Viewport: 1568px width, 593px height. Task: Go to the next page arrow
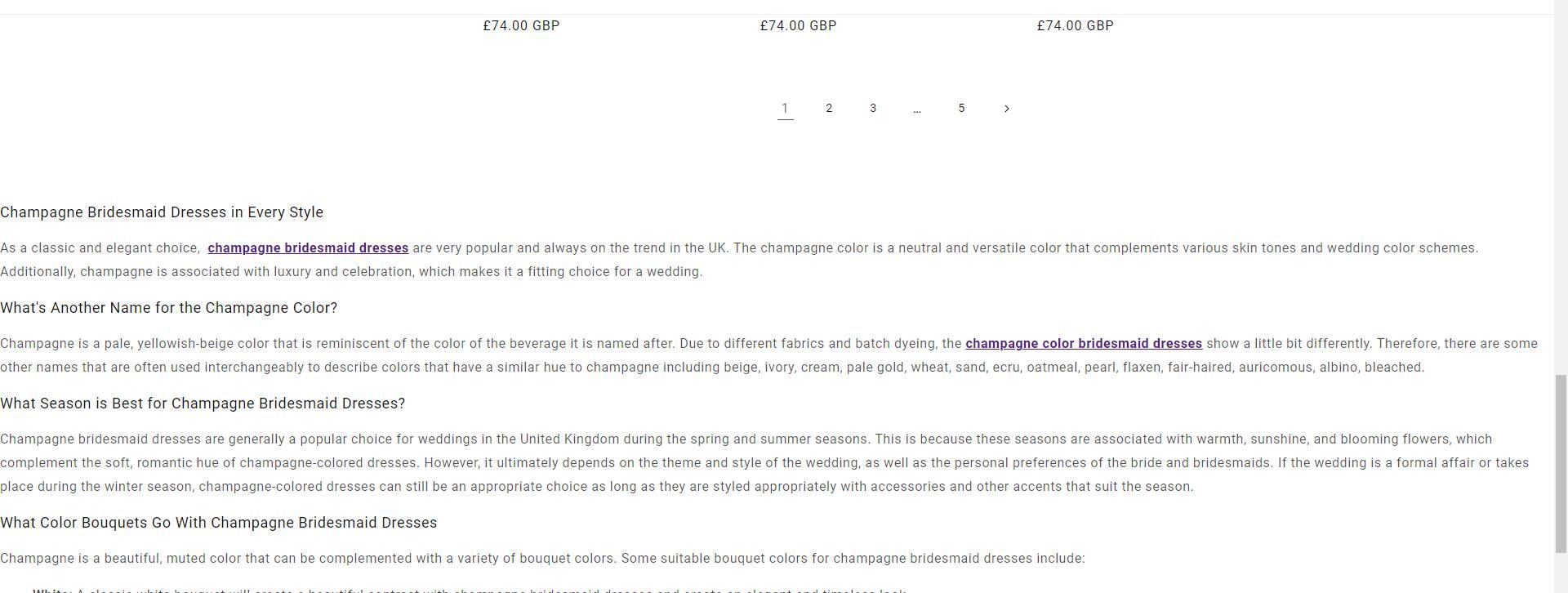click(x=1006, y=109)
